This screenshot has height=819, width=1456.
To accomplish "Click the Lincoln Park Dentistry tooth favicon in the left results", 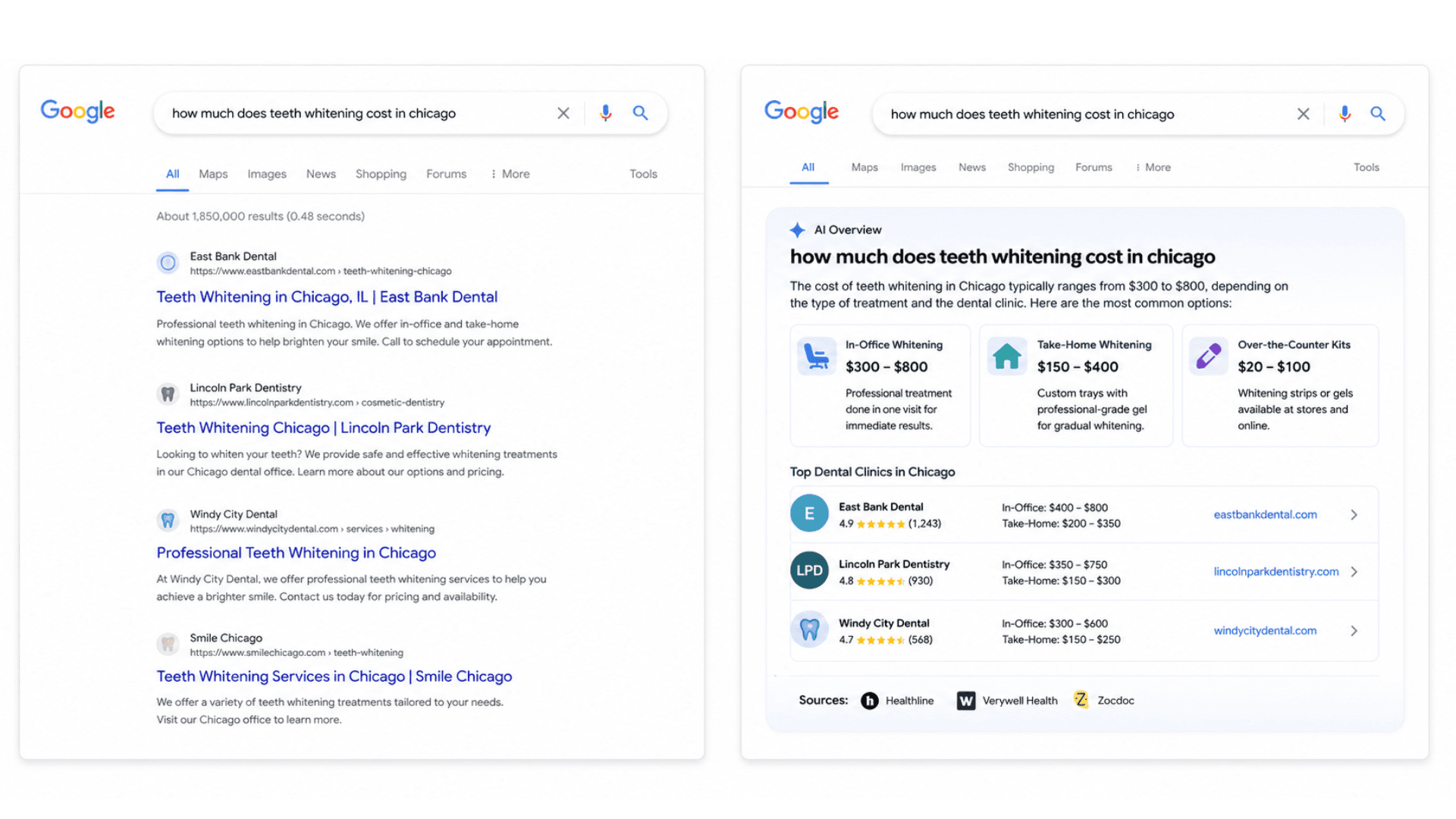I will coord(168,394).
